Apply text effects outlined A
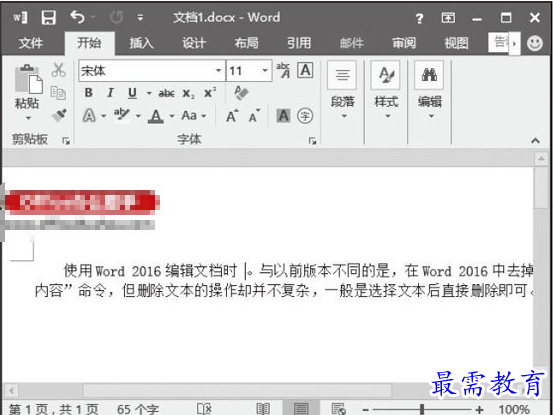This screenshot has width=553, height=415. [89, 115]
